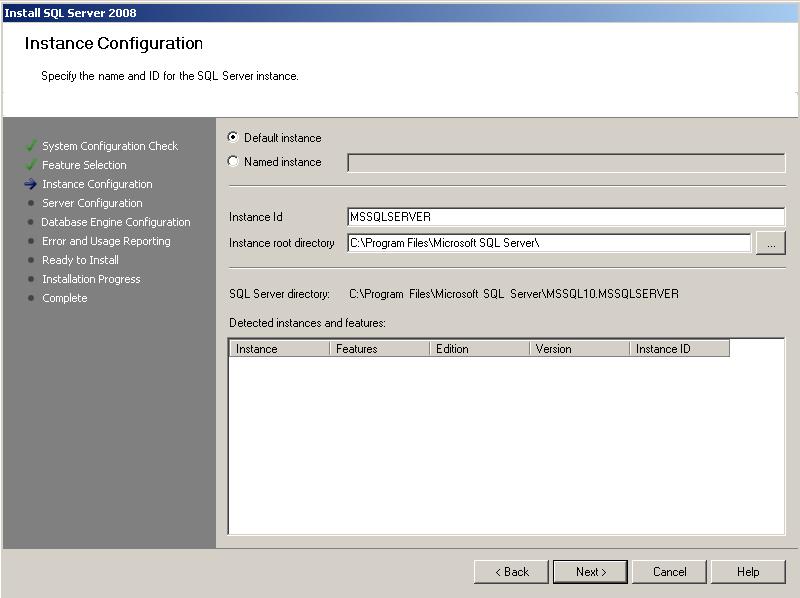Click the Error and Usage Reporting step

point(106,241)
